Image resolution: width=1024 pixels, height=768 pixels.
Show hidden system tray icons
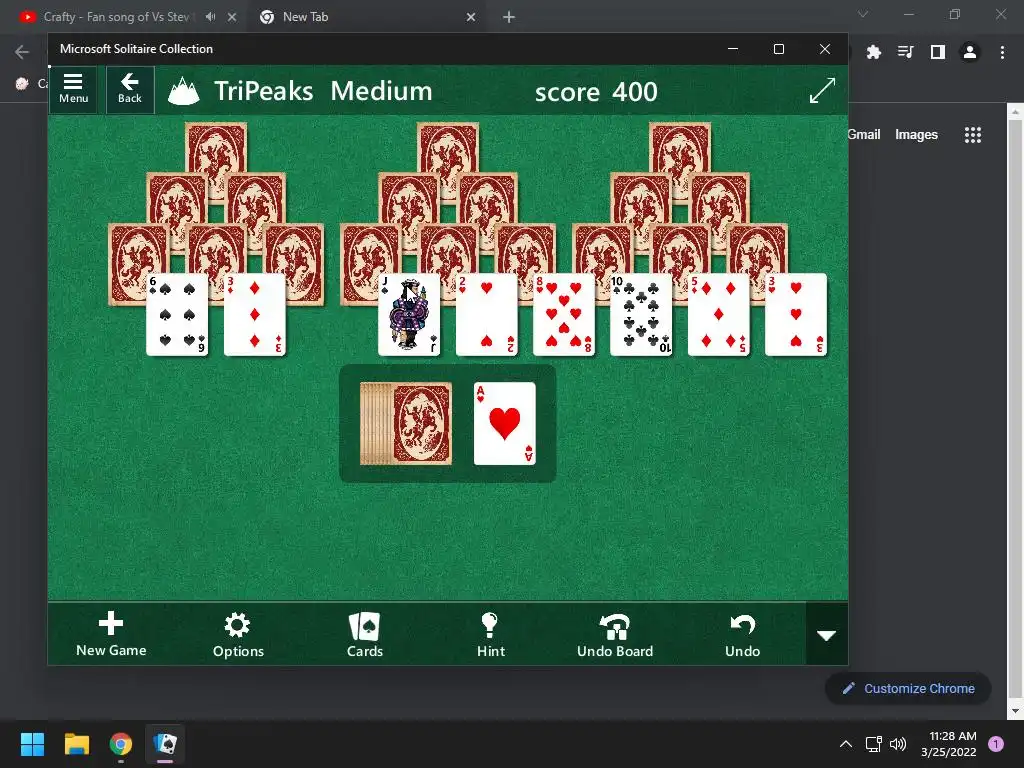tap(846, 744)
